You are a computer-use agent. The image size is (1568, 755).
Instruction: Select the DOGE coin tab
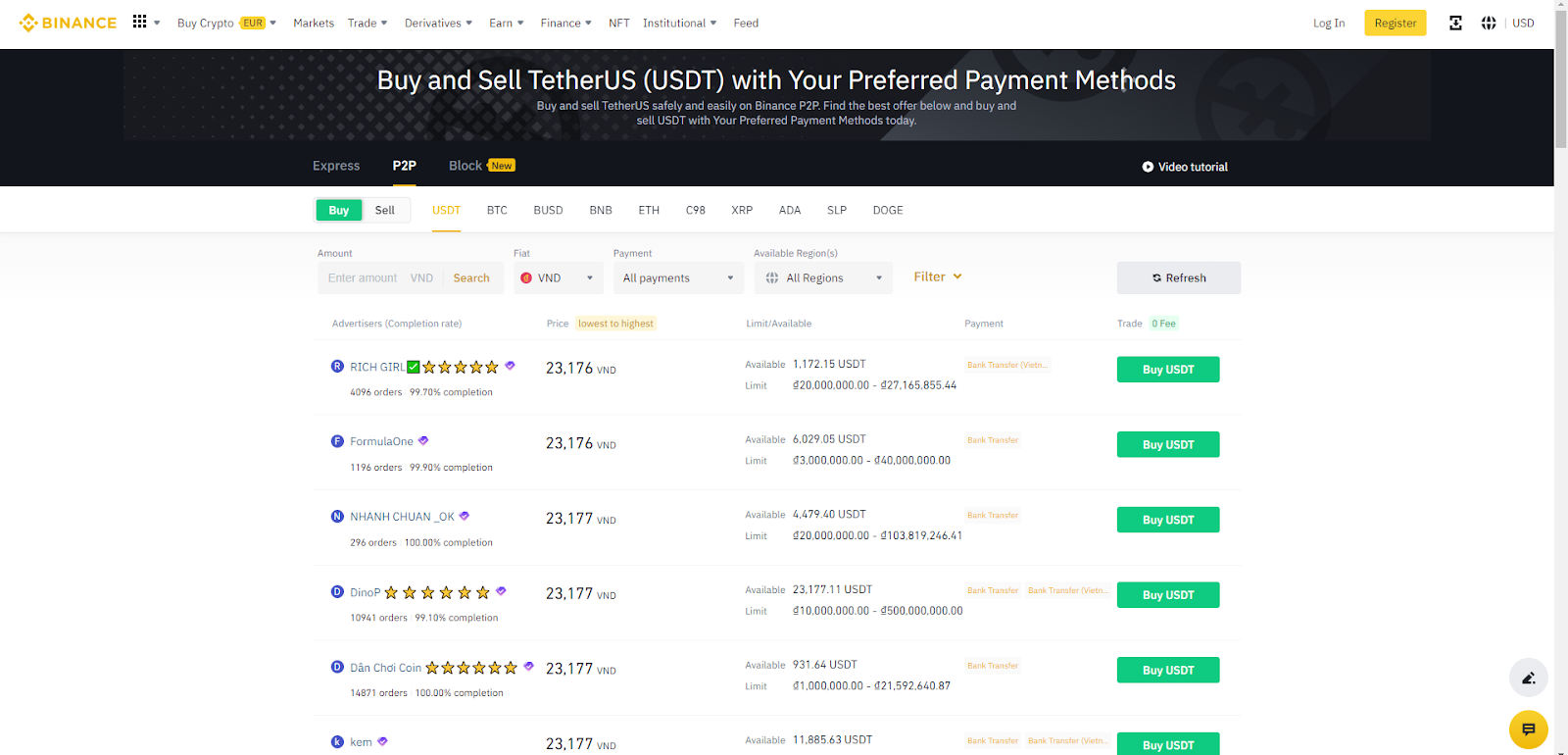click(888, 210)
